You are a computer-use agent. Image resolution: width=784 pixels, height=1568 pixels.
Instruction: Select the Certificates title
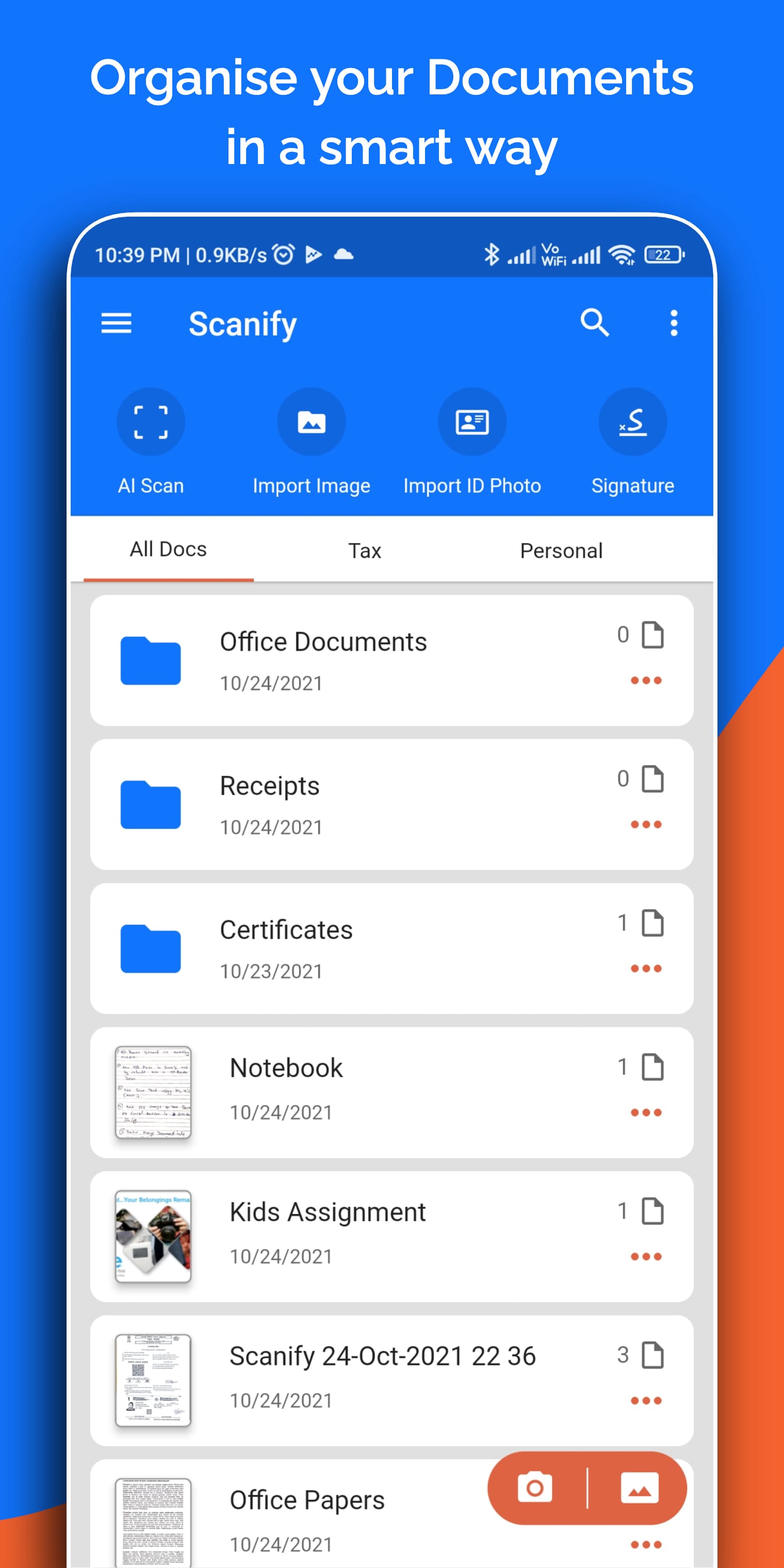click(x=286, y=930)
